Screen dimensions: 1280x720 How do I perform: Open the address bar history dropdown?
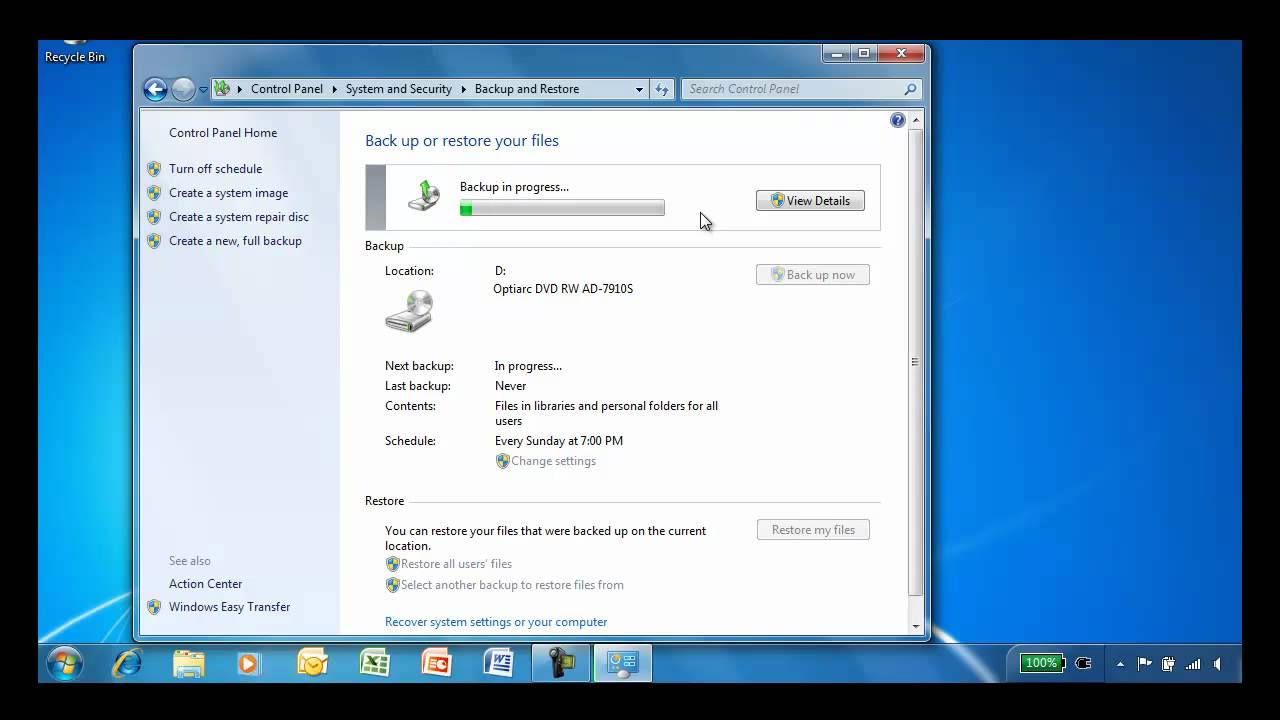coord(639,89)
